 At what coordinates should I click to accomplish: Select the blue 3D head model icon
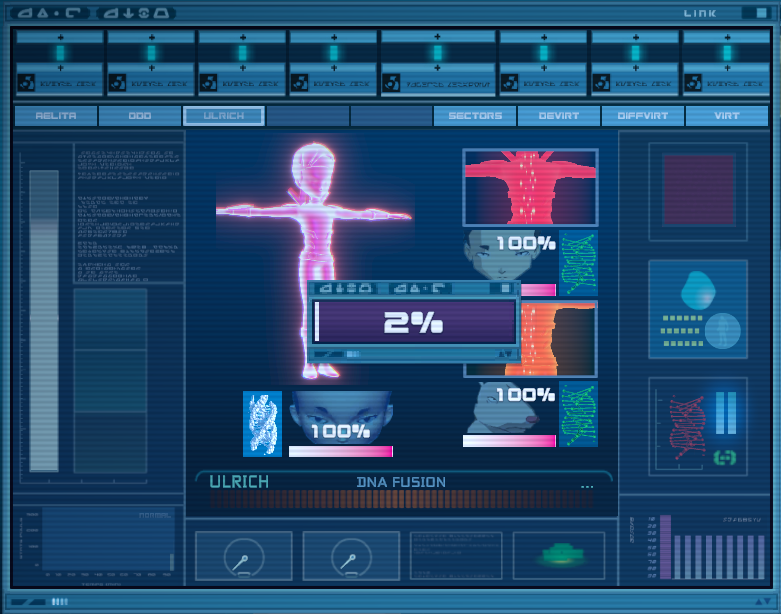pyautogui.click(x=698, y=291)
